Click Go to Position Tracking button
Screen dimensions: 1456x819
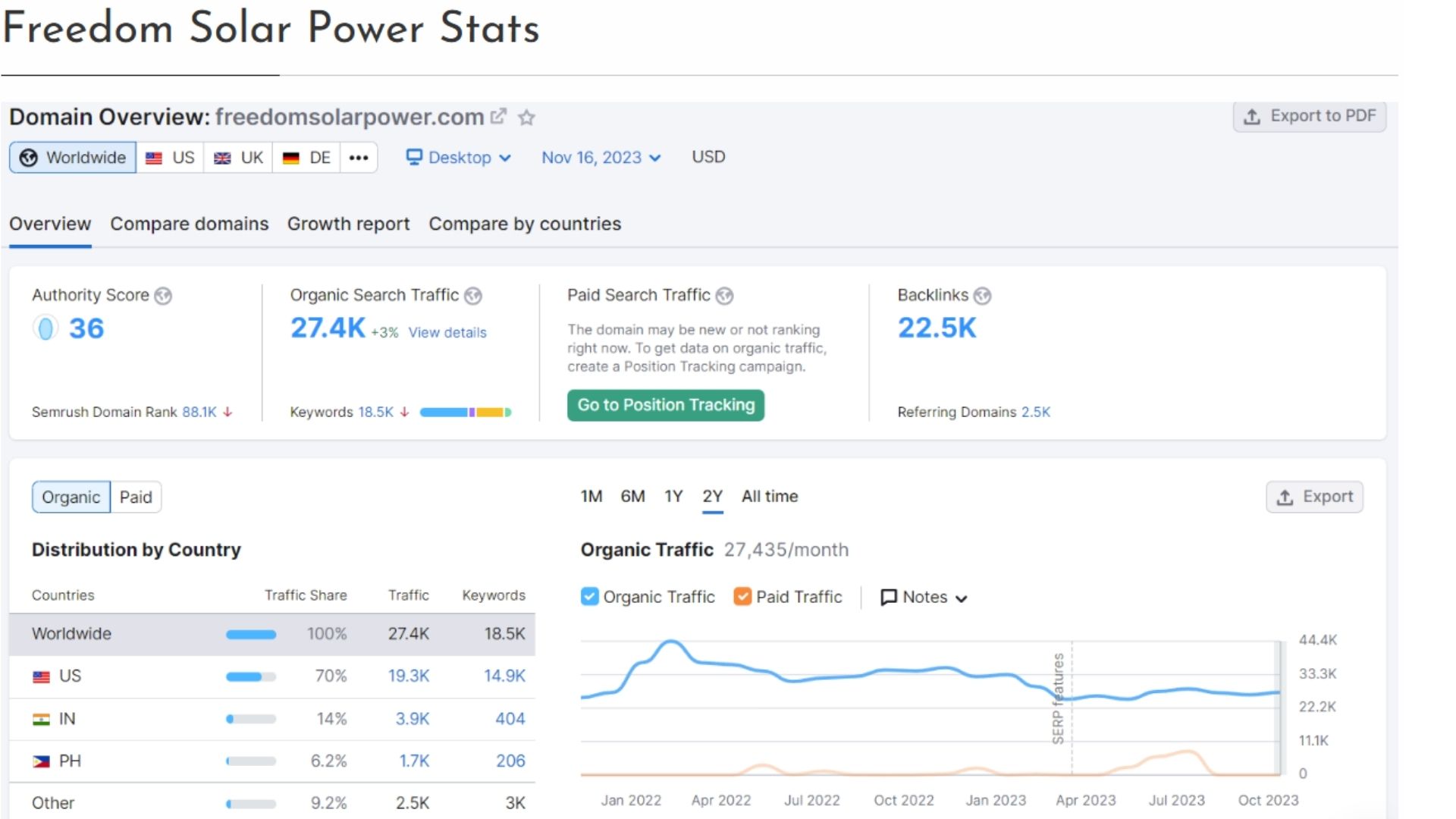(665, 405)
